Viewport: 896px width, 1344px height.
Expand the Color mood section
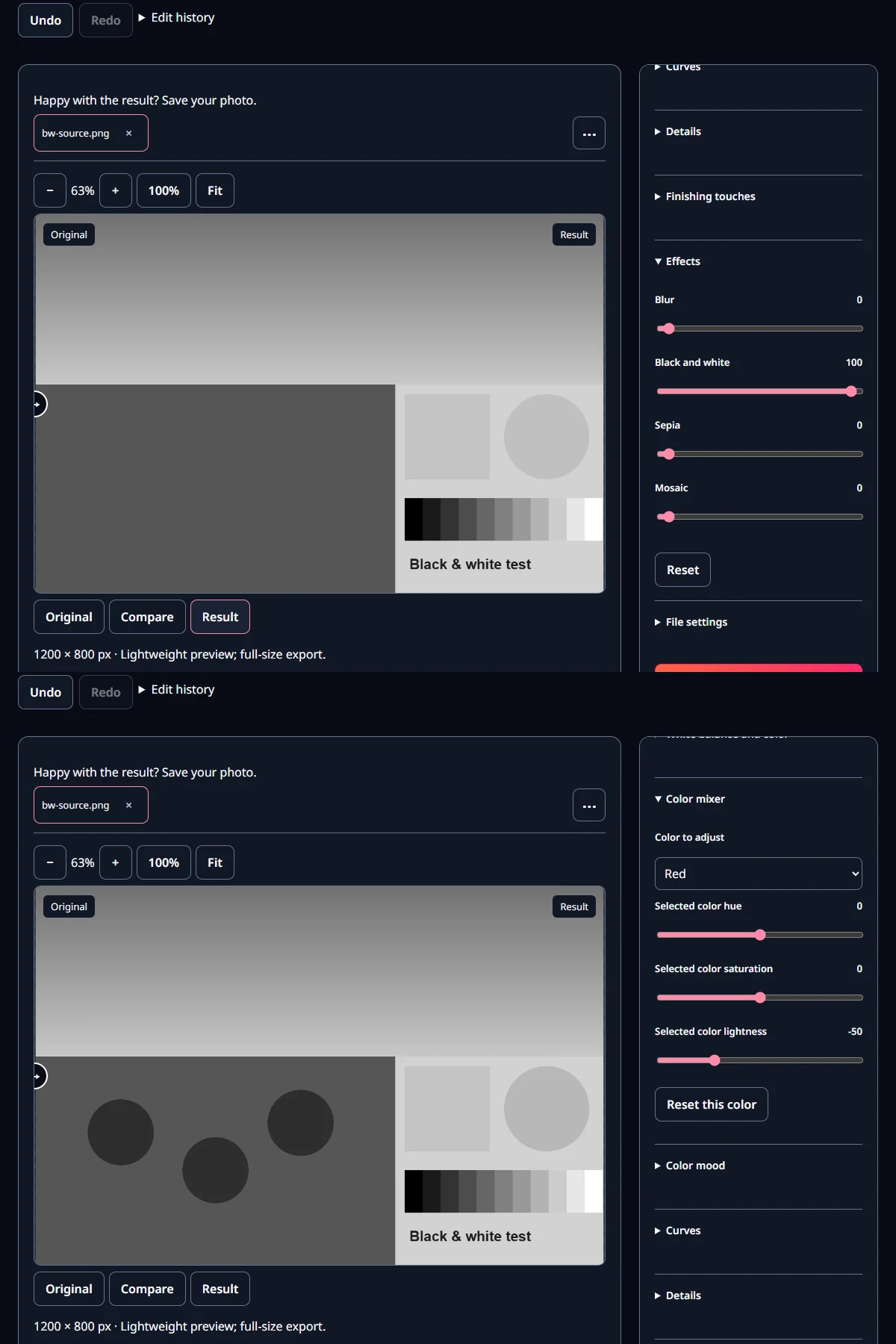click(690, 1166)
